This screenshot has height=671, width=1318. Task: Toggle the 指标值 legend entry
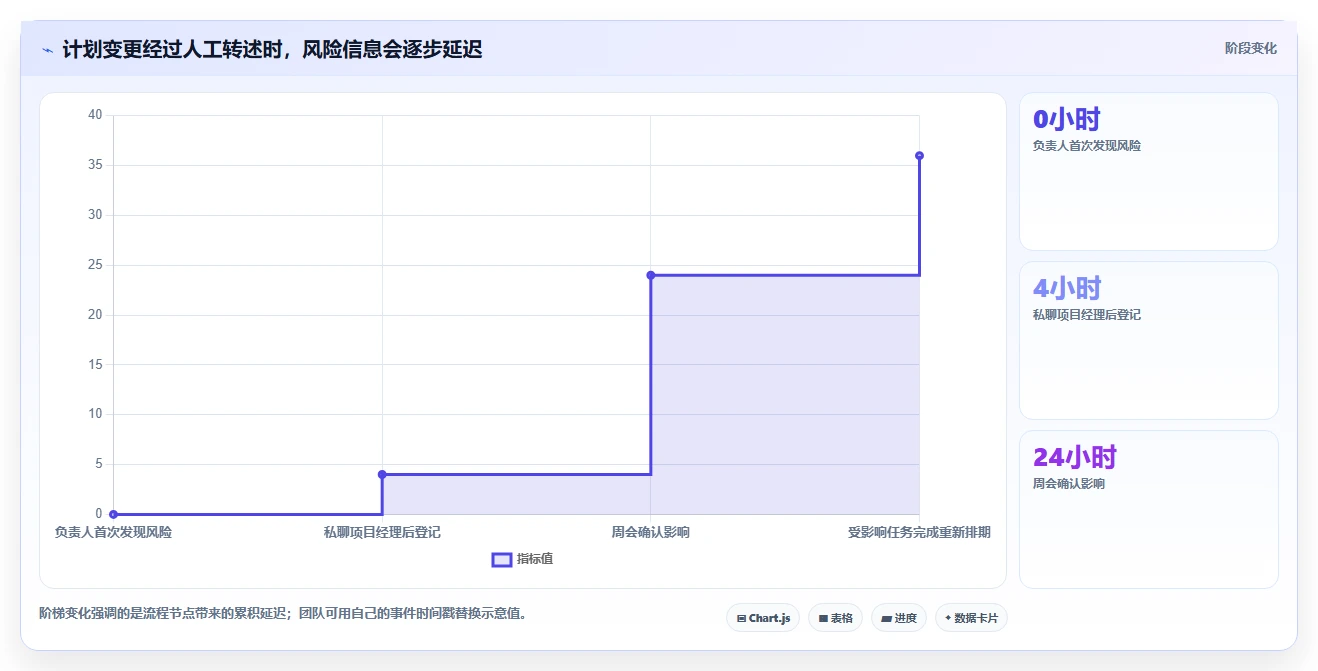pos(522,559)
